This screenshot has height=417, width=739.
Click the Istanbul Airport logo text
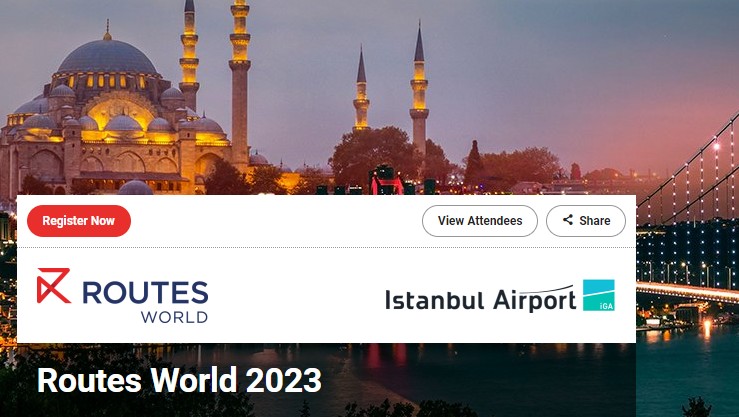tap(481, 299)
